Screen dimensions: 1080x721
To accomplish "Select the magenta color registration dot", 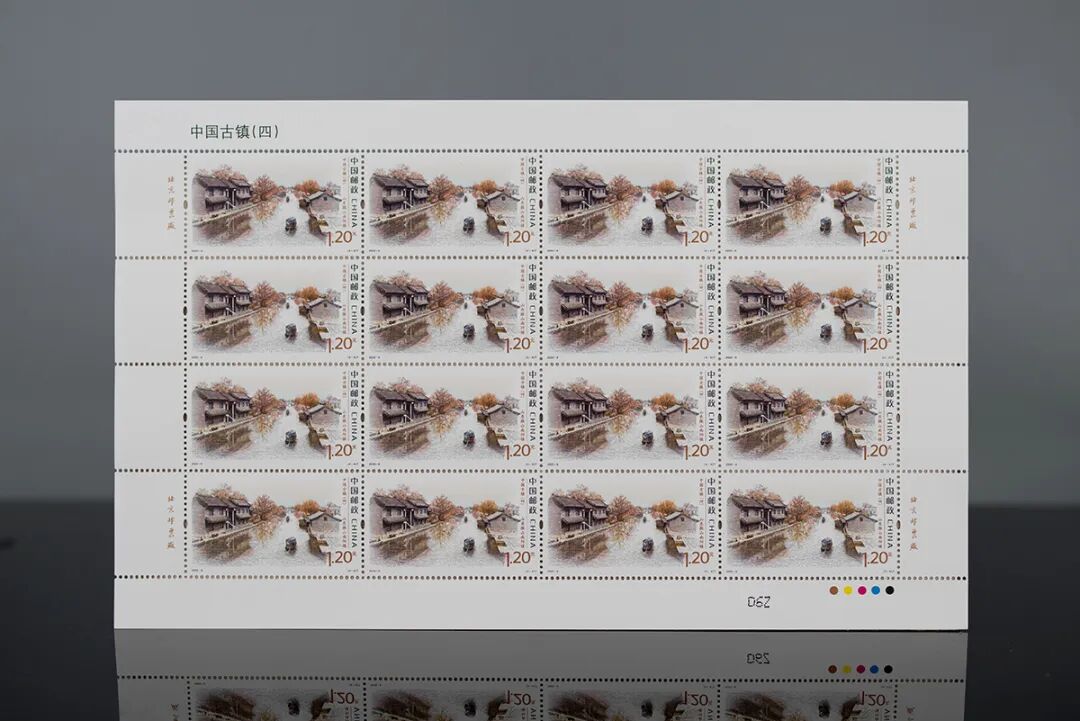I will coord(862,591).
